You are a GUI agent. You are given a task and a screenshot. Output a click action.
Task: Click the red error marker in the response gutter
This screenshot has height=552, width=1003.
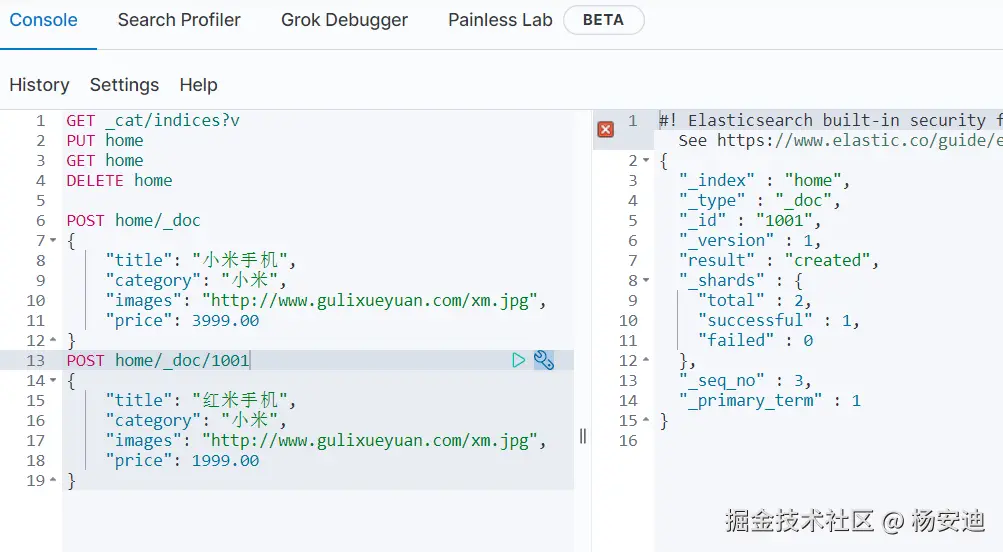[605, 129]
